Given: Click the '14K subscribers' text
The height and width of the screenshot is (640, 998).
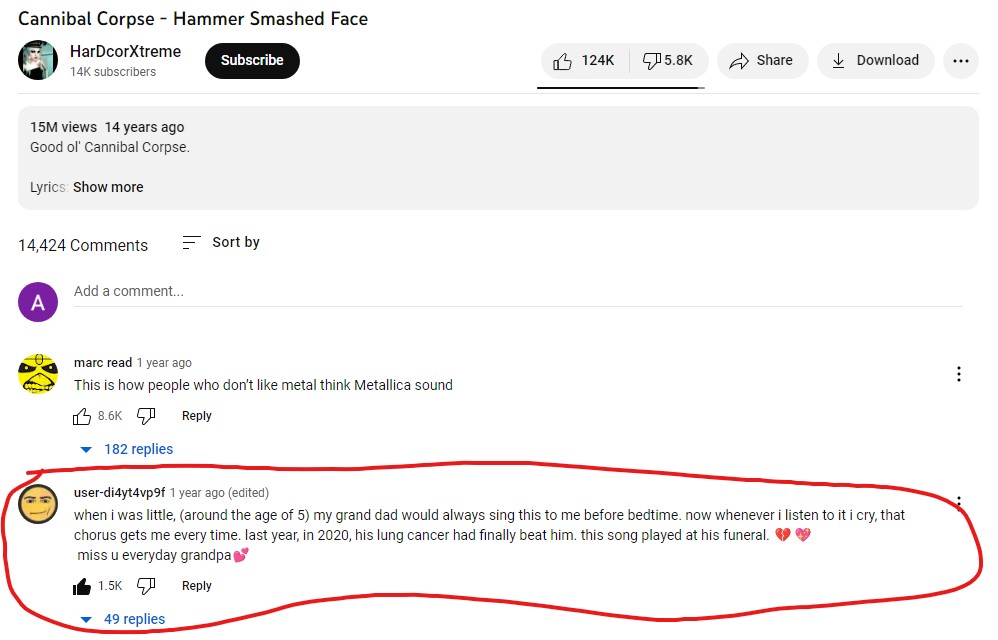Looking at the screenshot, I should [113, 72].
